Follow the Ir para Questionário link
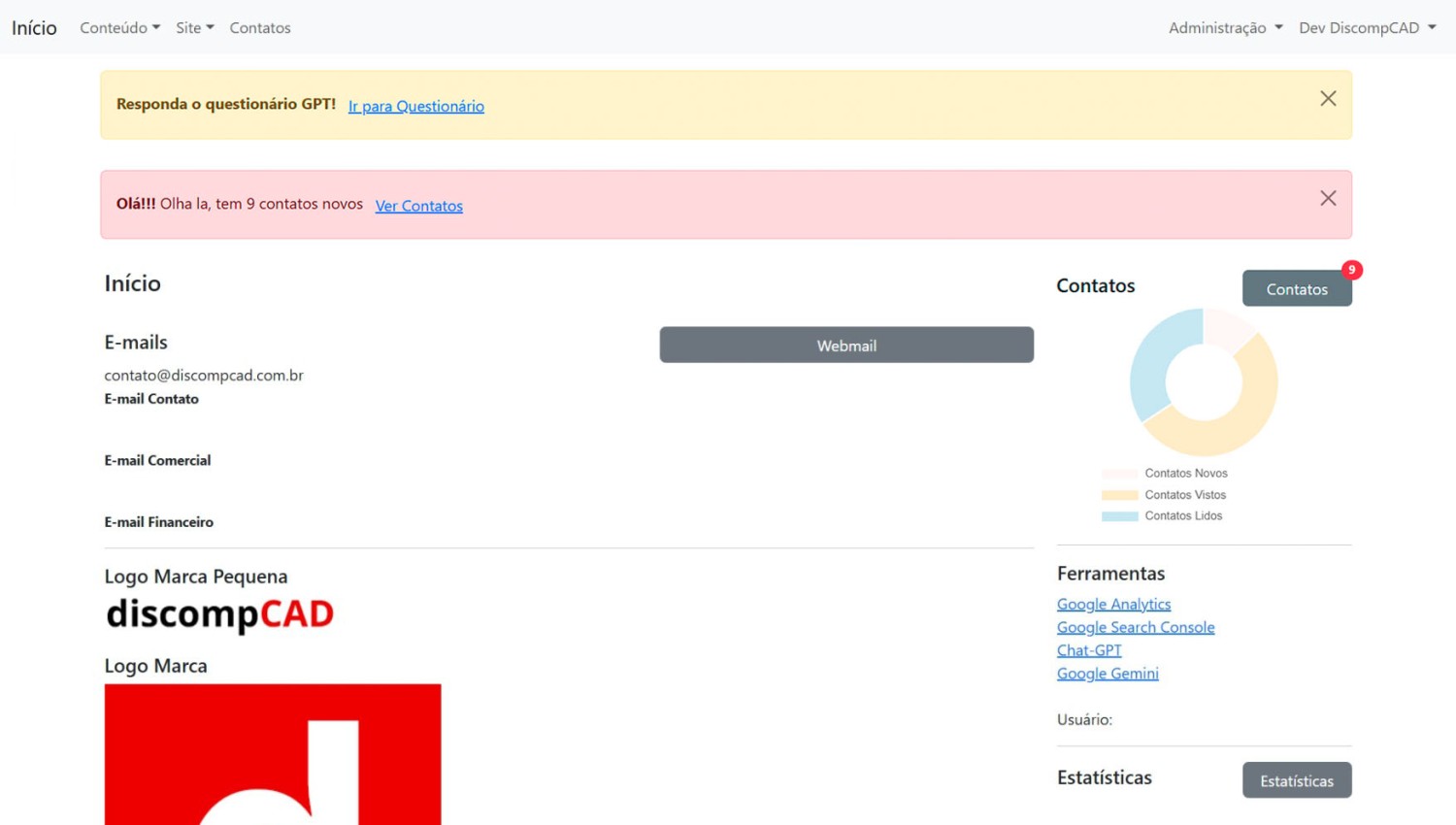This screenshot has width=1456, height=825. (415, 107)
